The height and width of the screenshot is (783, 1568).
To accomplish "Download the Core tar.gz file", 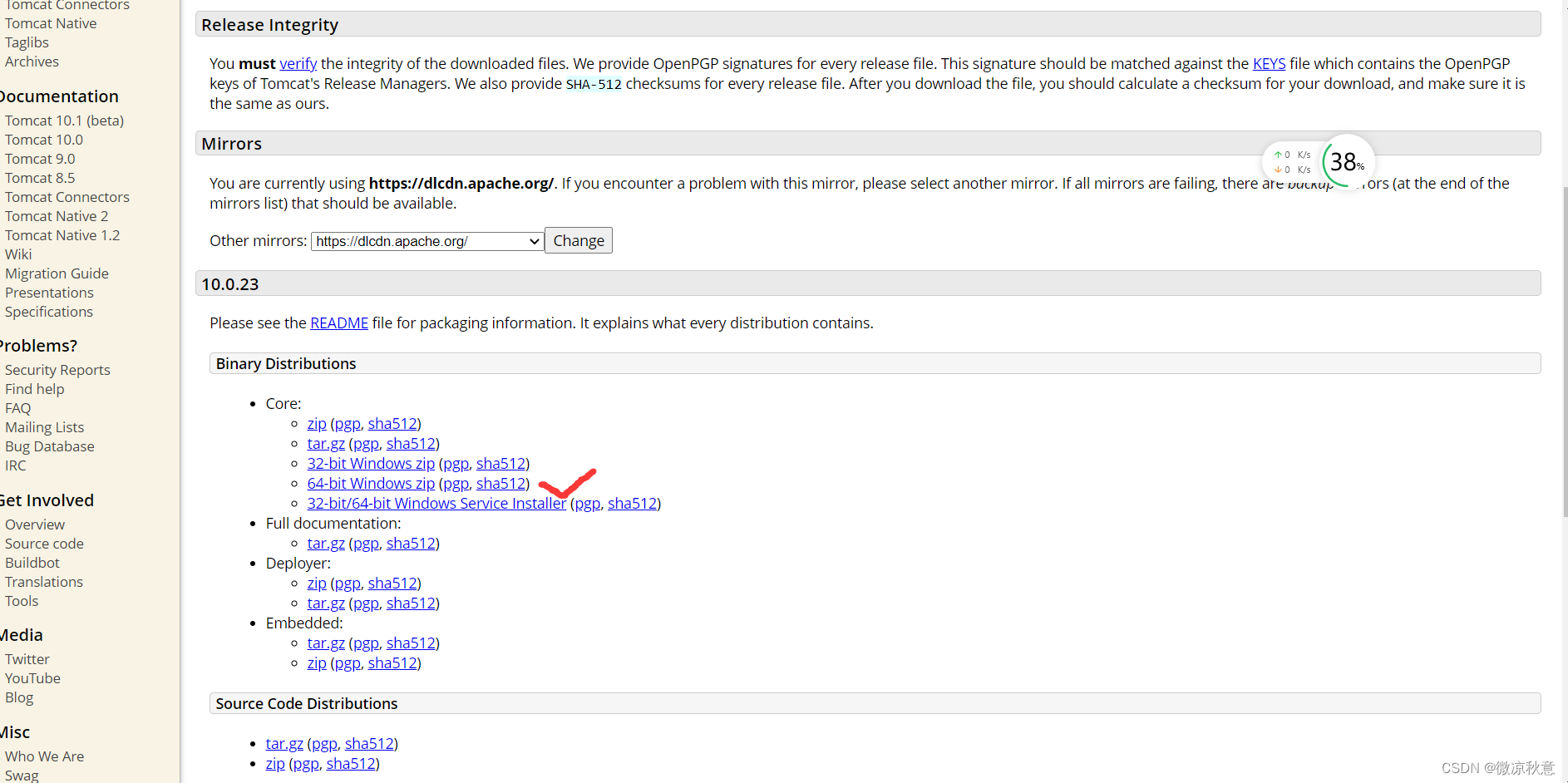I will 326,444.
